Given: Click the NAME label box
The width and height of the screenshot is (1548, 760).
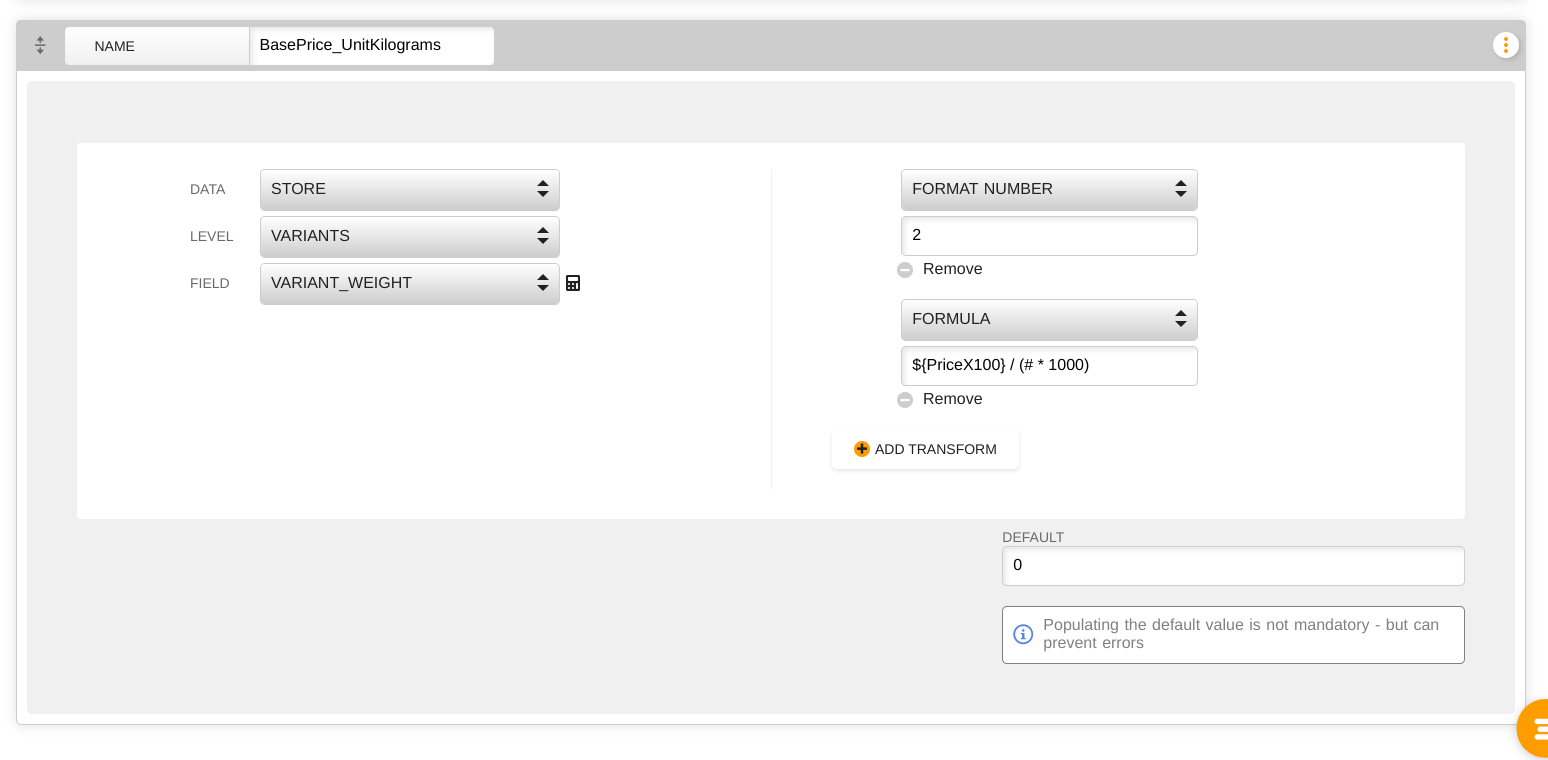Looking at the screenshot, I should [x=157, y=46].
